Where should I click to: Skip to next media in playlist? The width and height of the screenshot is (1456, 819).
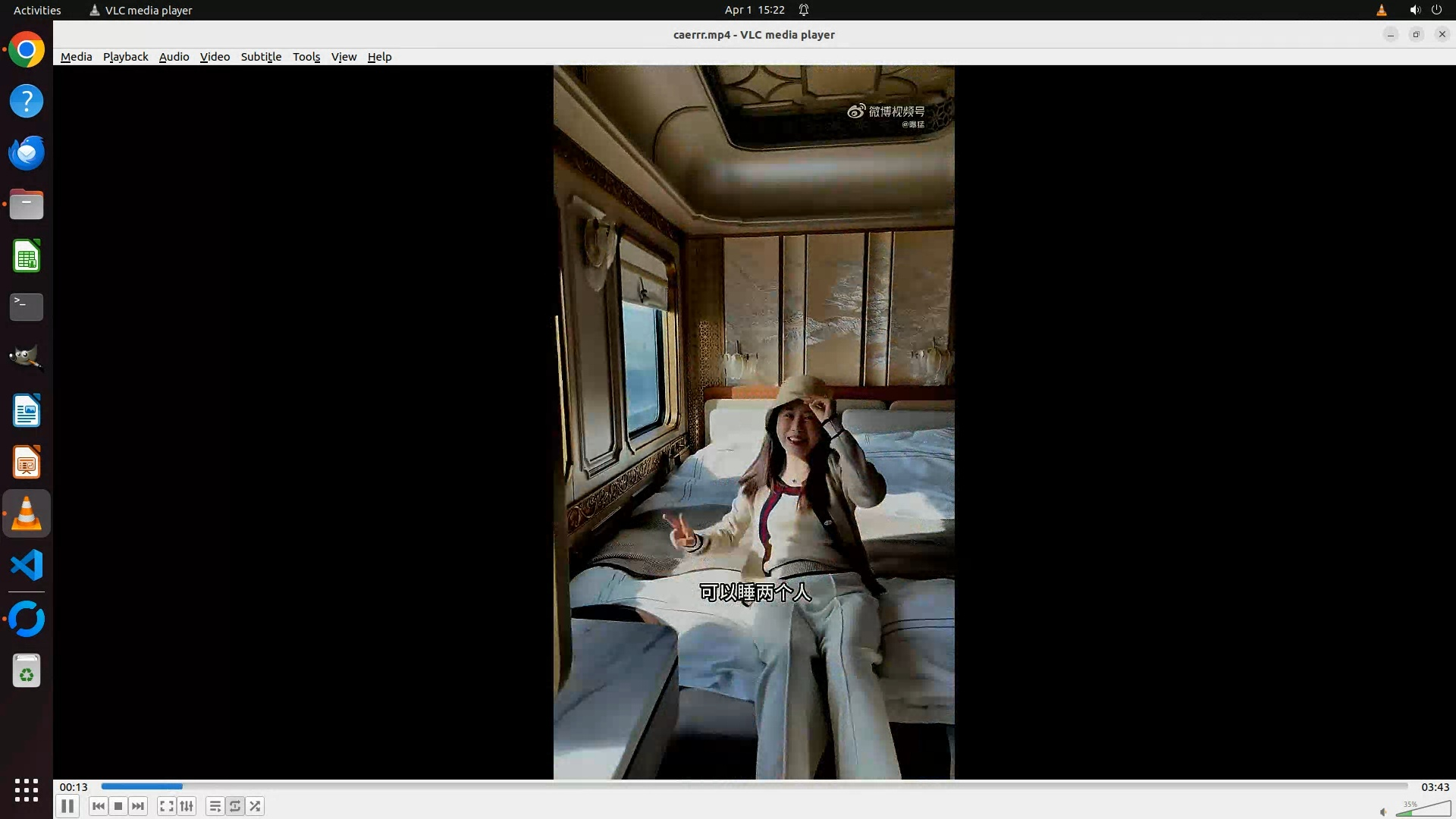138,806
